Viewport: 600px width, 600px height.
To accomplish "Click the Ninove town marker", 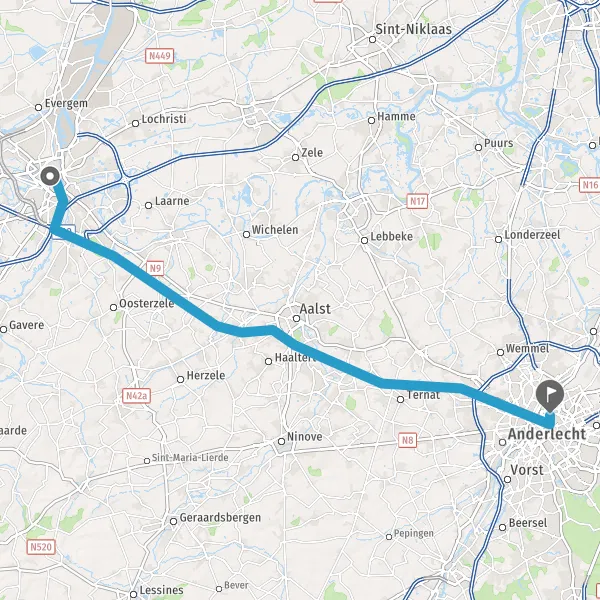I will pos(281,442).
